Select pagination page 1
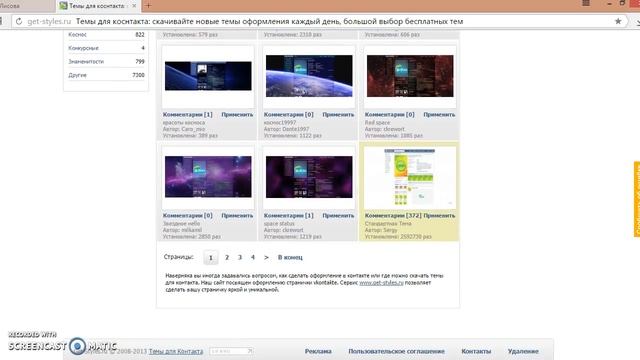 [x=211, y=258]
